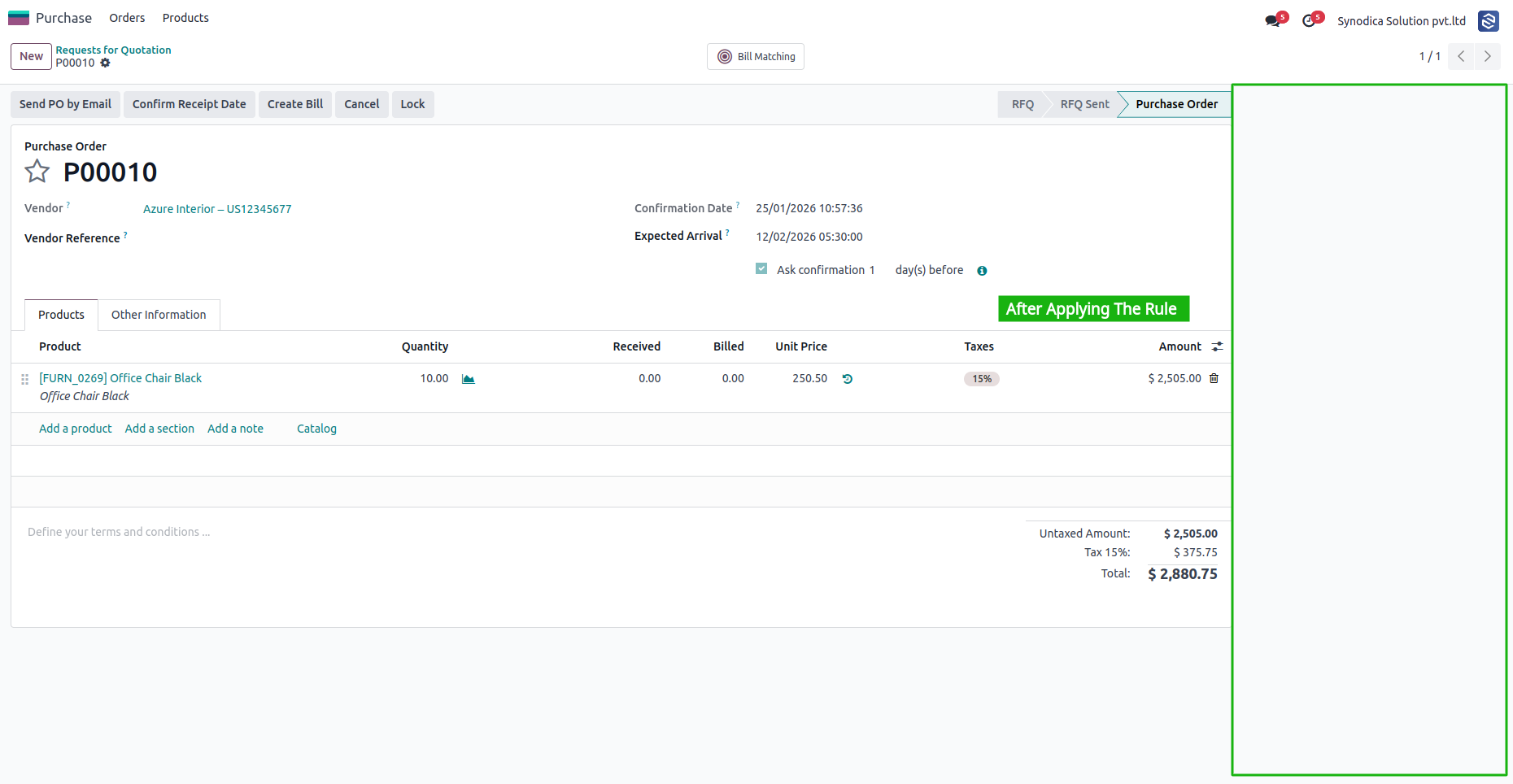Open the activities clock icon in top bar
The height and width of the screenshot is (784, 1513).
[x=1310, y=21]
